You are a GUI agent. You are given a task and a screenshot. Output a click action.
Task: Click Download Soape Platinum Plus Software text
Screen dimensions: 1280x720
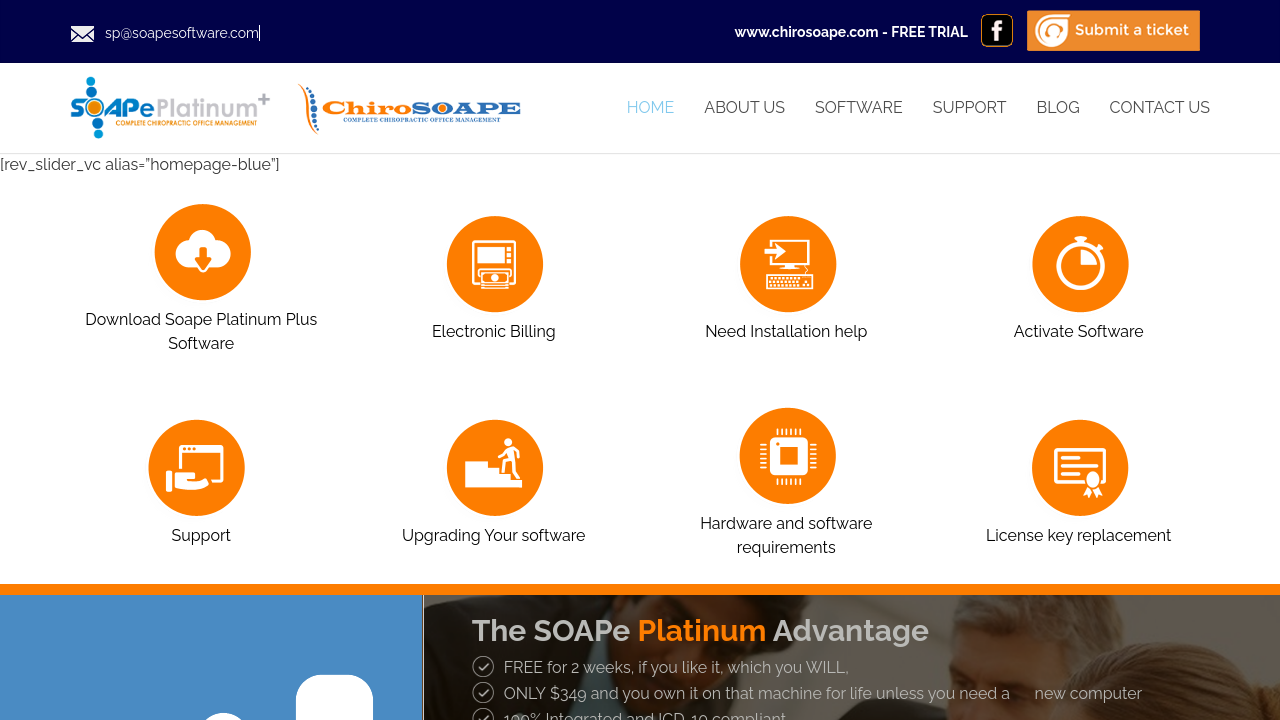click(x=201, y=331)
